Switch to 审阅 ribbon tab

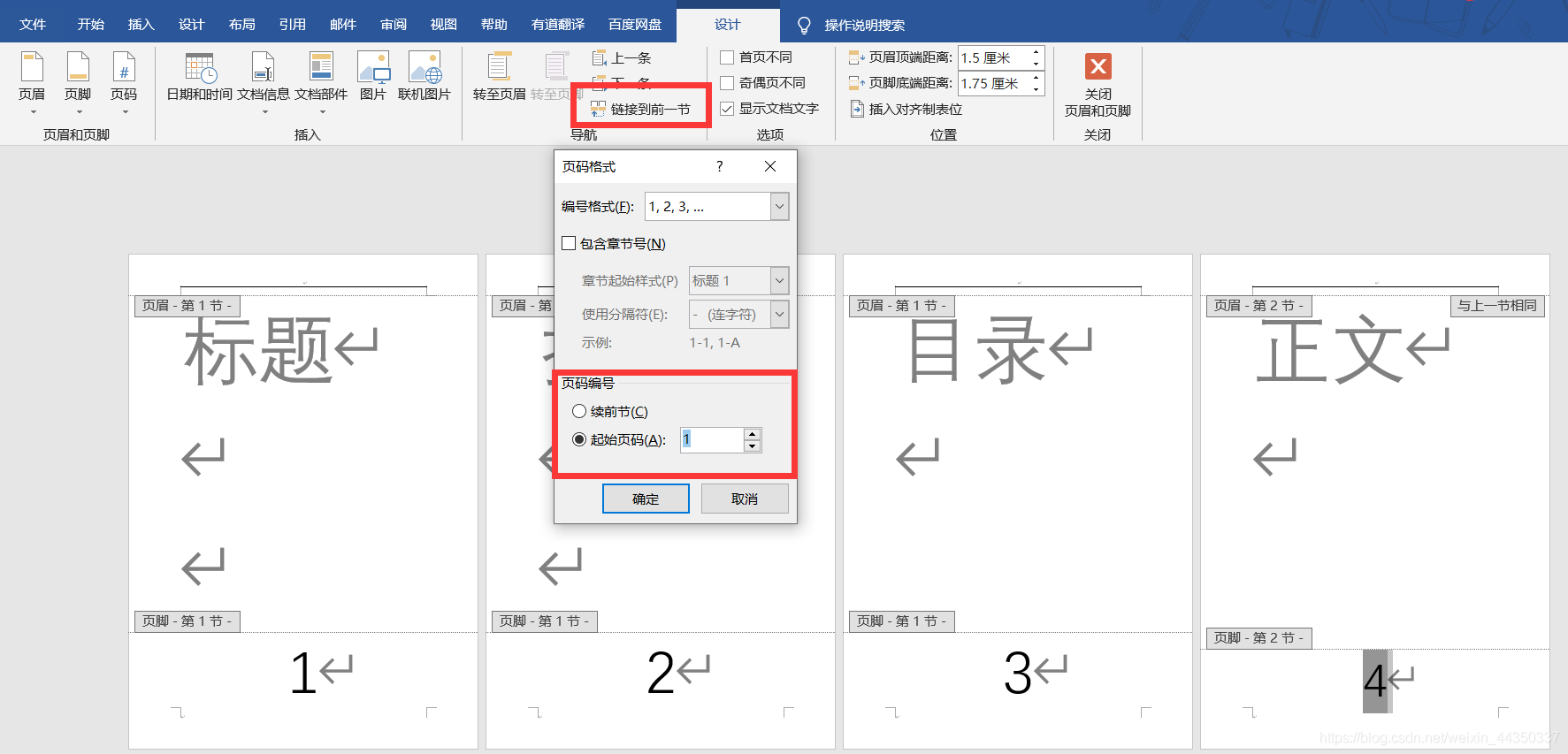pyautogui.click(x=394, y=25)
